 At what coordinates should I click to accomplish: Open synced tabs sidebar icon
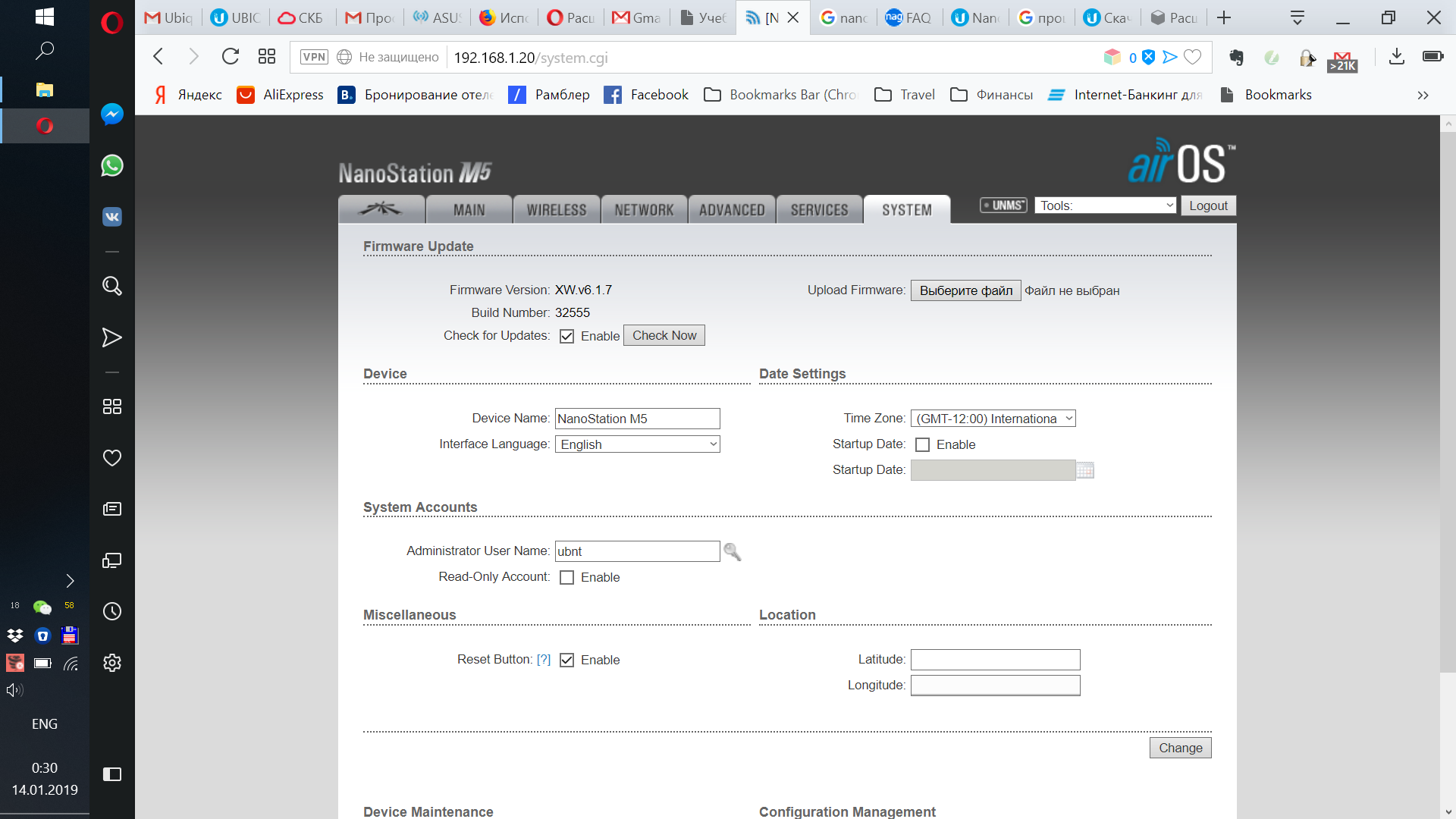click(x=112, y=560)
